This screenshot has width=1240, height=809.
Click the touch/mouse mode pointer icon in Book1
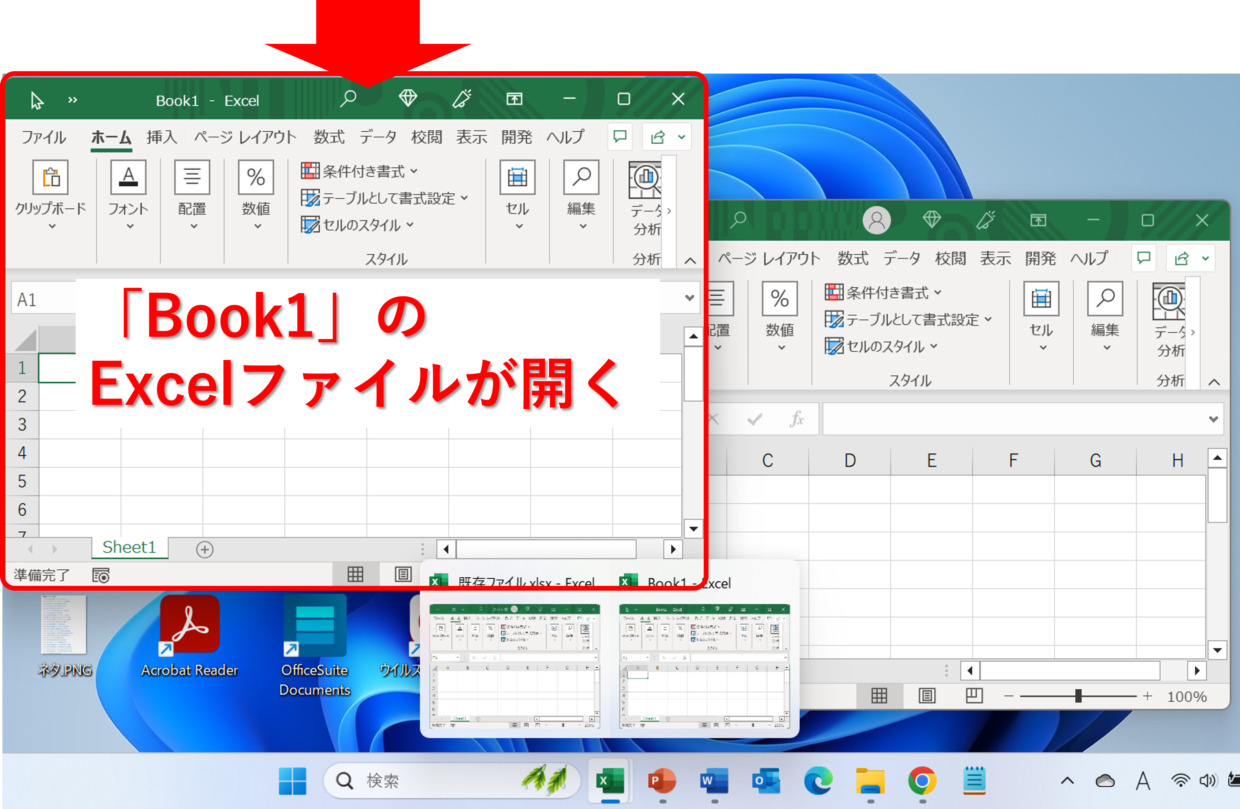(x=37, y=100)
